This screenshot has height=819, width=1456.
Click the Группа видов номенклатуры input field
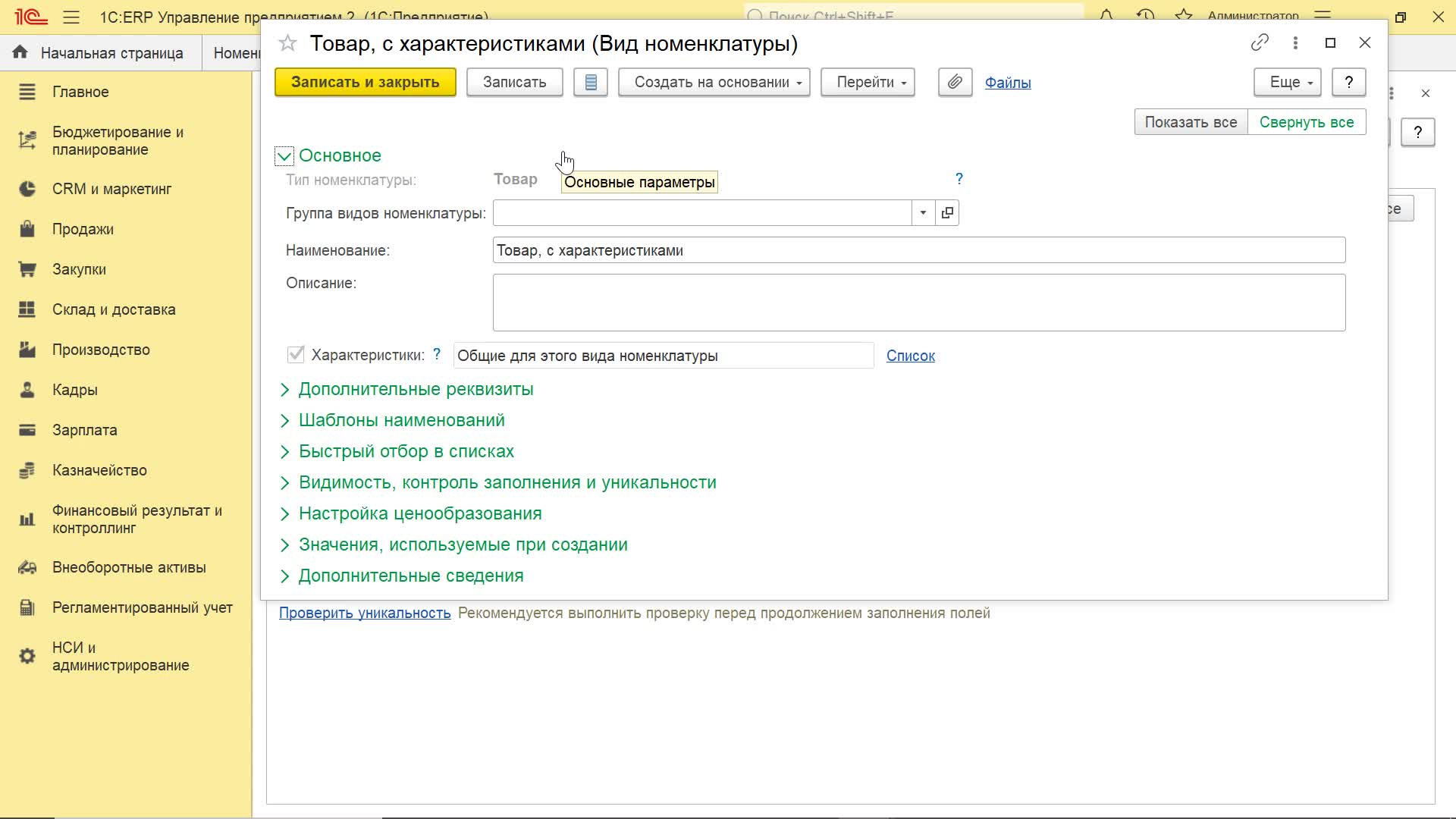(702, 213)
